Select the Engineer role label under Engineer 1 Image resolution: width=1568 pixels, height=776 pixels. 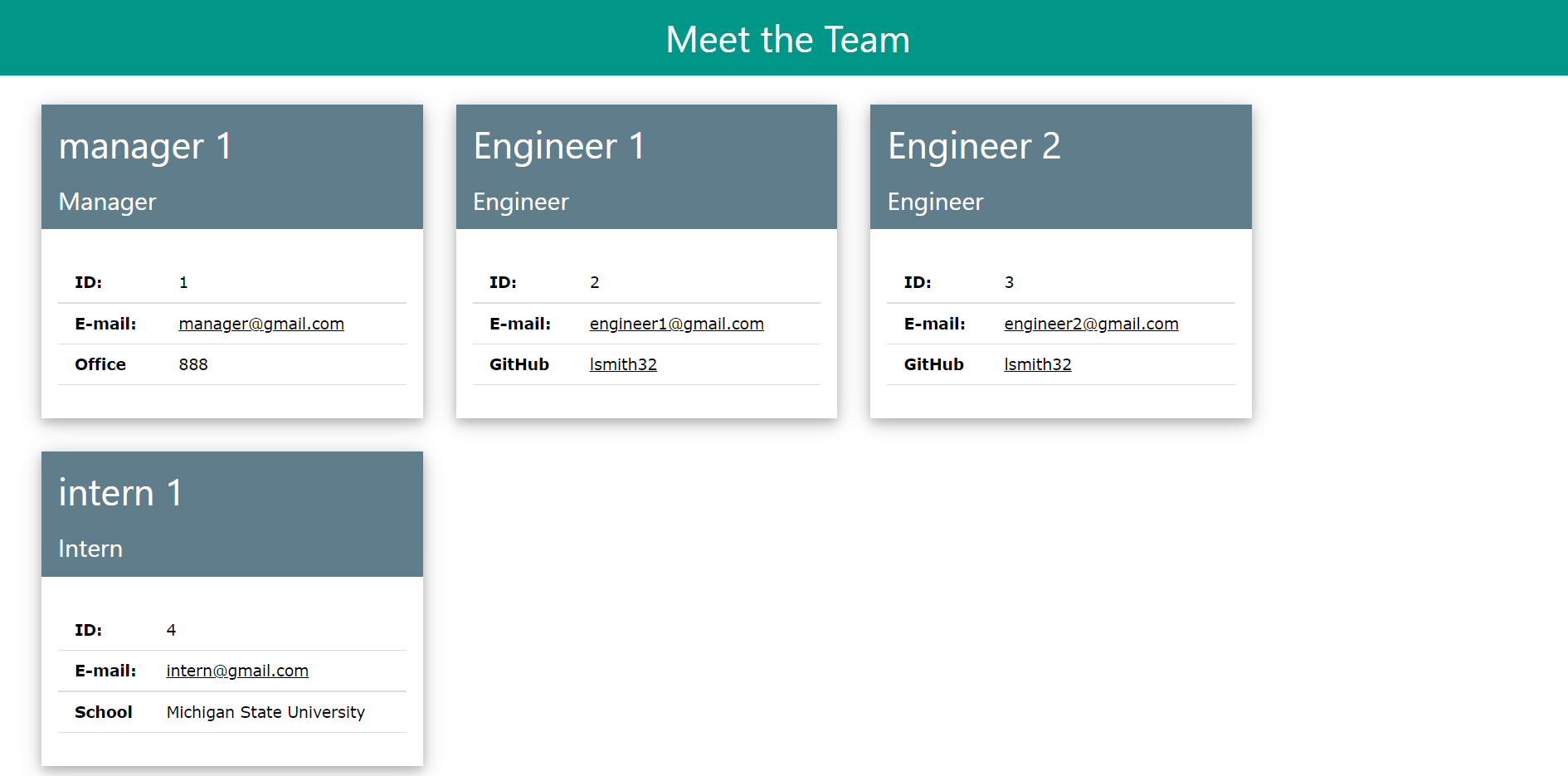click(521, 202)
